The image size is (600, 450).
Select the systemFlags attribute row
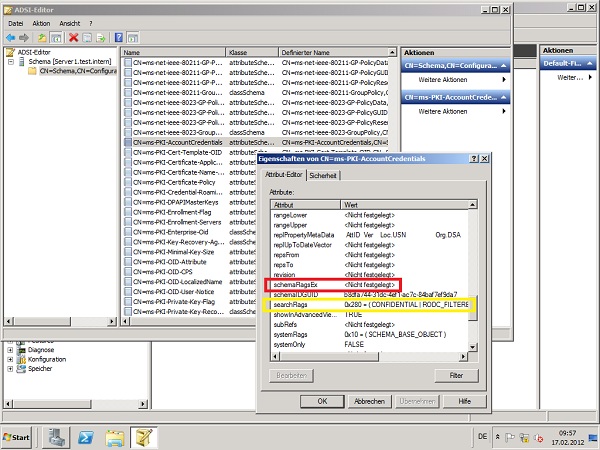point(369,334)
